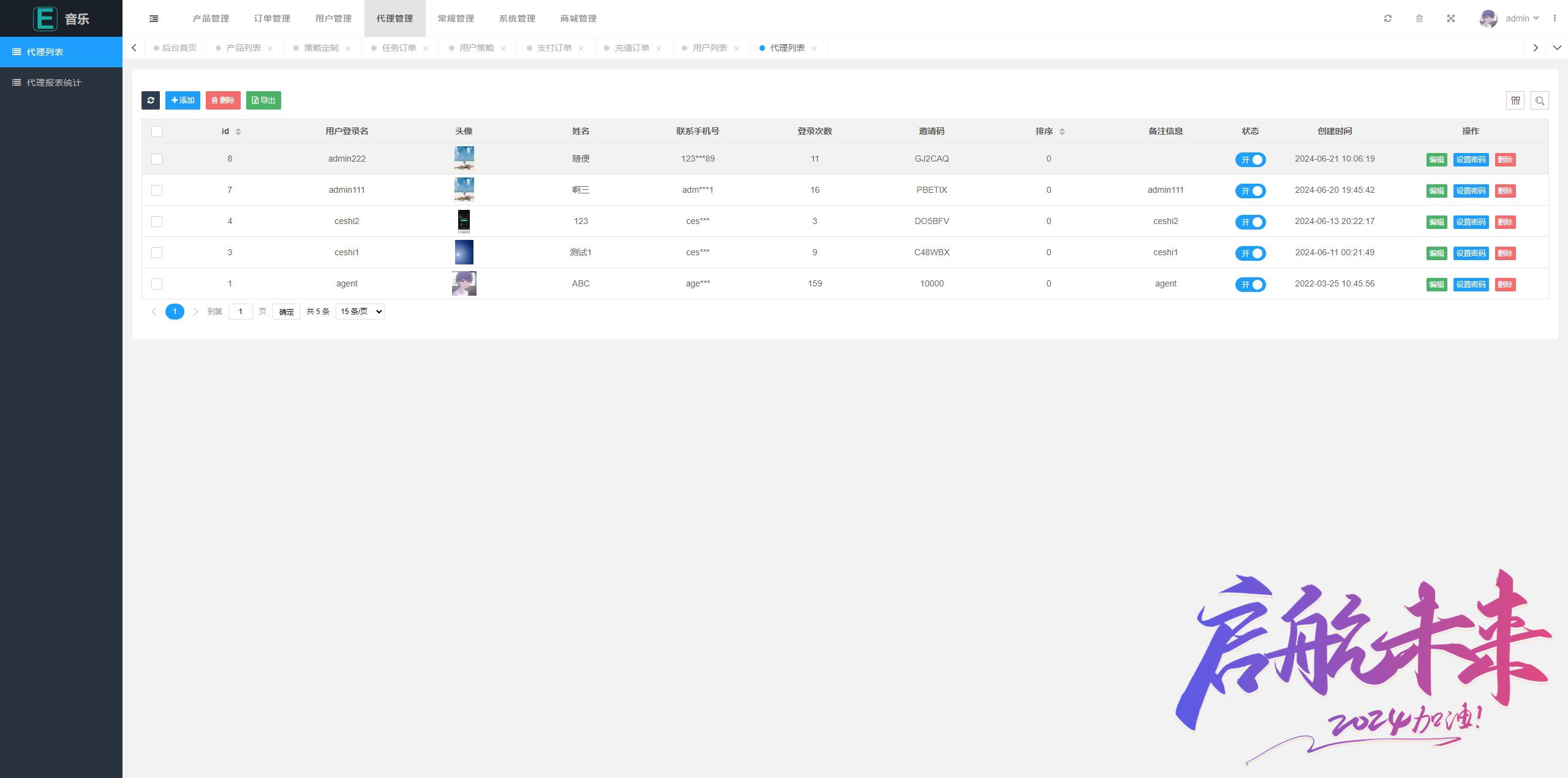The height and width of the screenshot is (778, 1568).
Task: Close the 用户策略 tab
Action: tap(503, 48)
